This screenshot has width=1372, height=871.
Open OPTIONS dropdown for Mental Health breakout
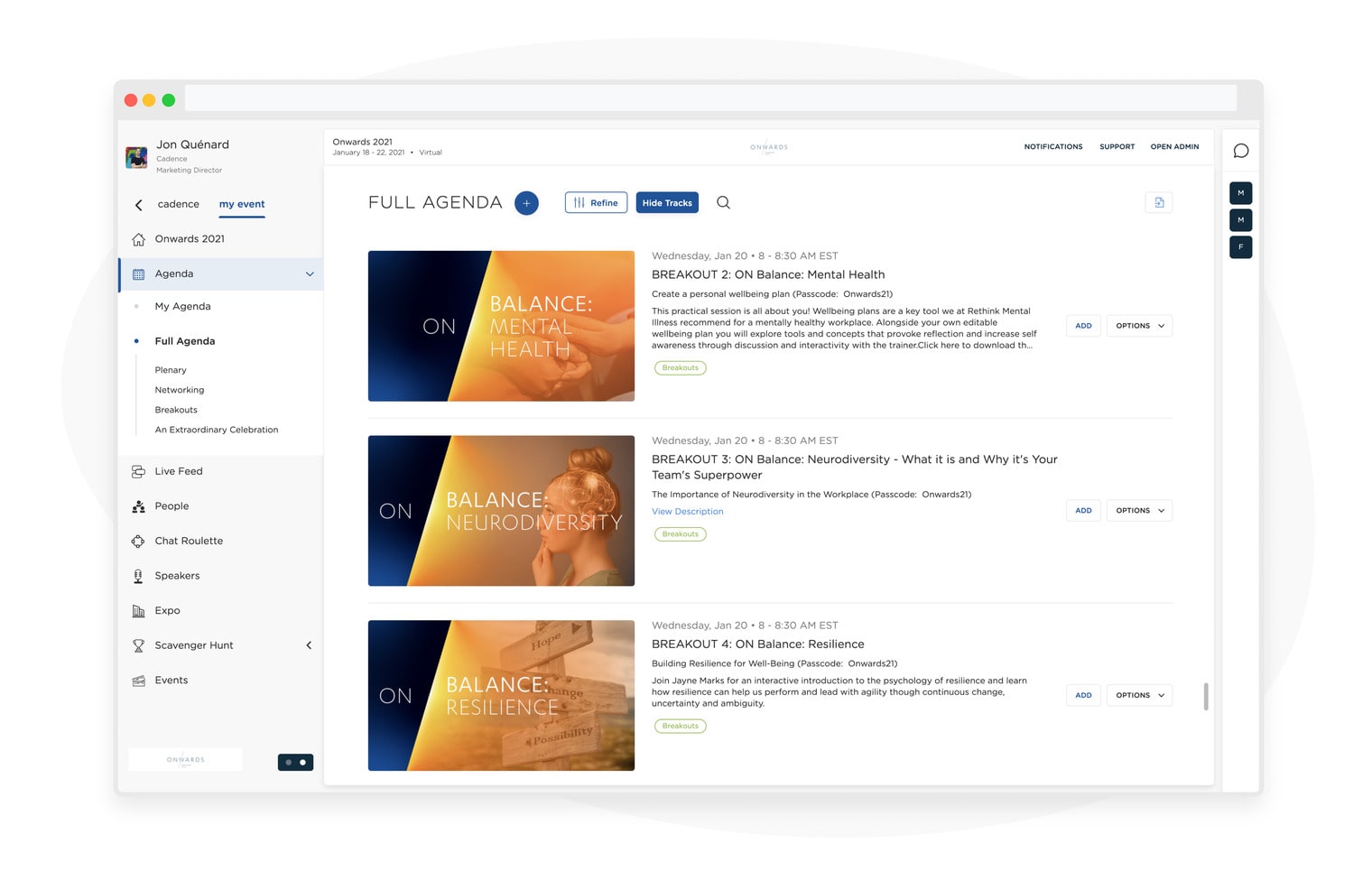coord(1139,326)
